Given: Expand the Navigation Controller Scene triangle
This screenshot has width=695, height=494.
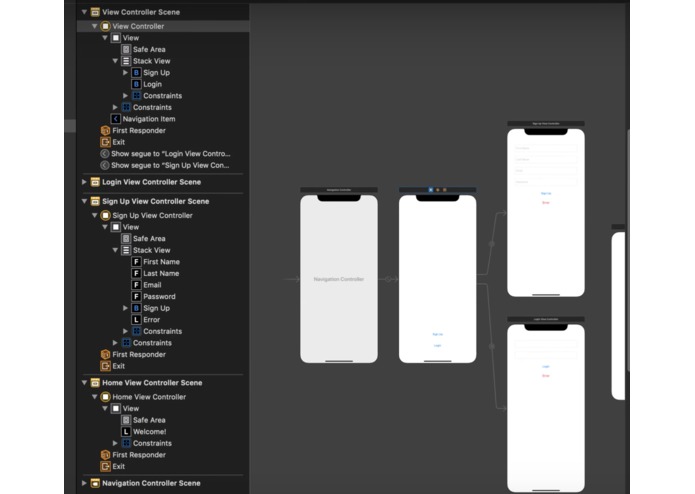Looking at the screenshot, I should tap(84, 483).
